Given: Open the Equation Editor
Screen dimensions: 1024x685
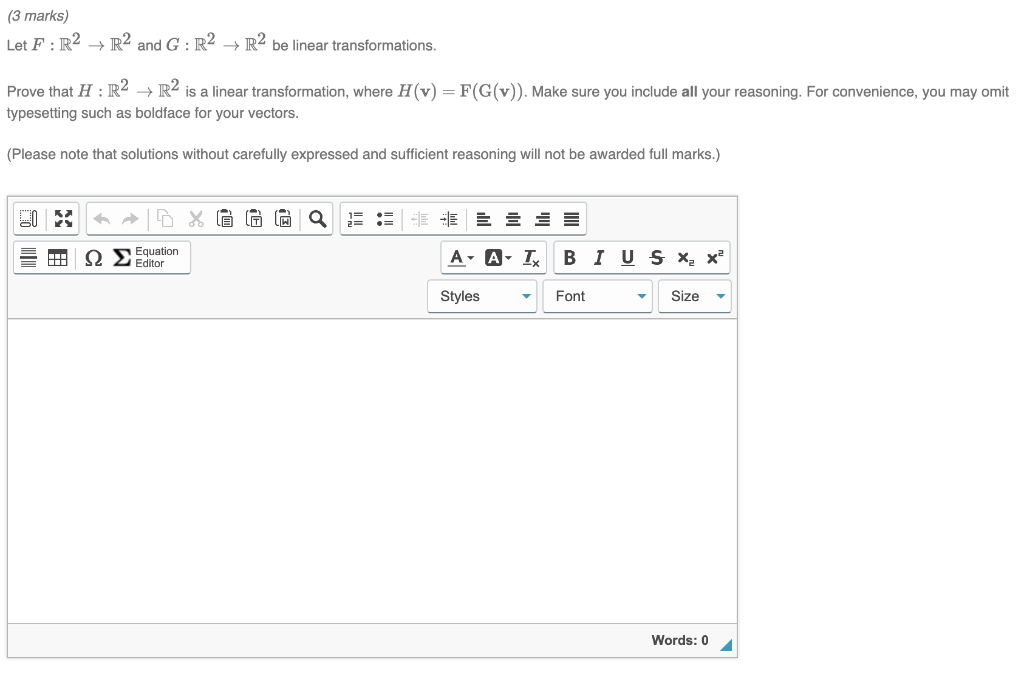Looking at the screenshot, I should [140, 257].
